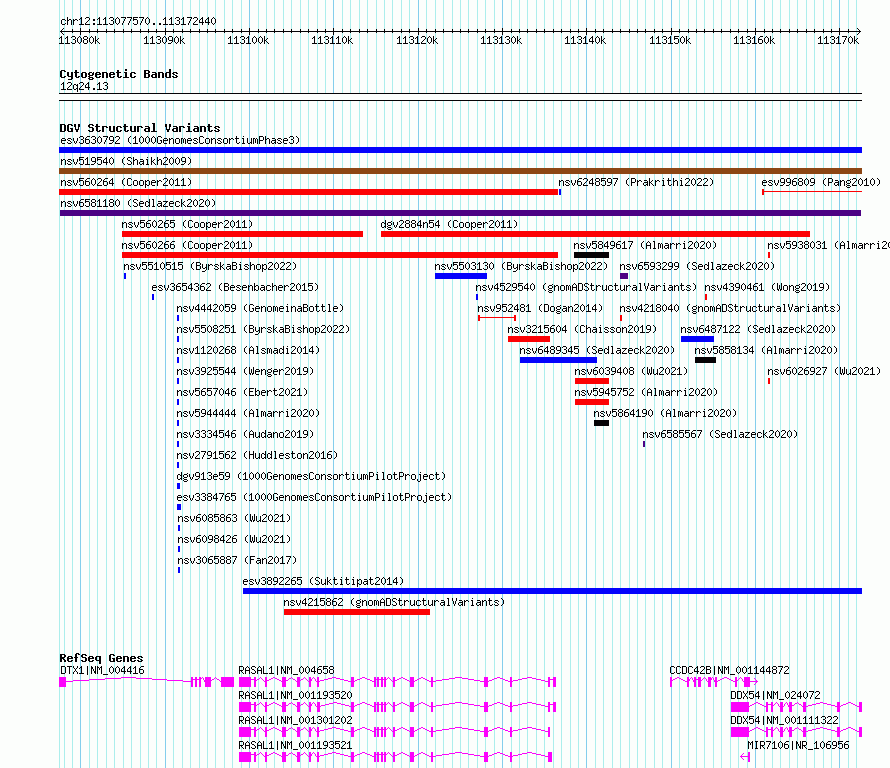Select the nsv519540 (Shaikh2009) brown bar
This screenshot has width=890, height=768.
pos(460,171)
